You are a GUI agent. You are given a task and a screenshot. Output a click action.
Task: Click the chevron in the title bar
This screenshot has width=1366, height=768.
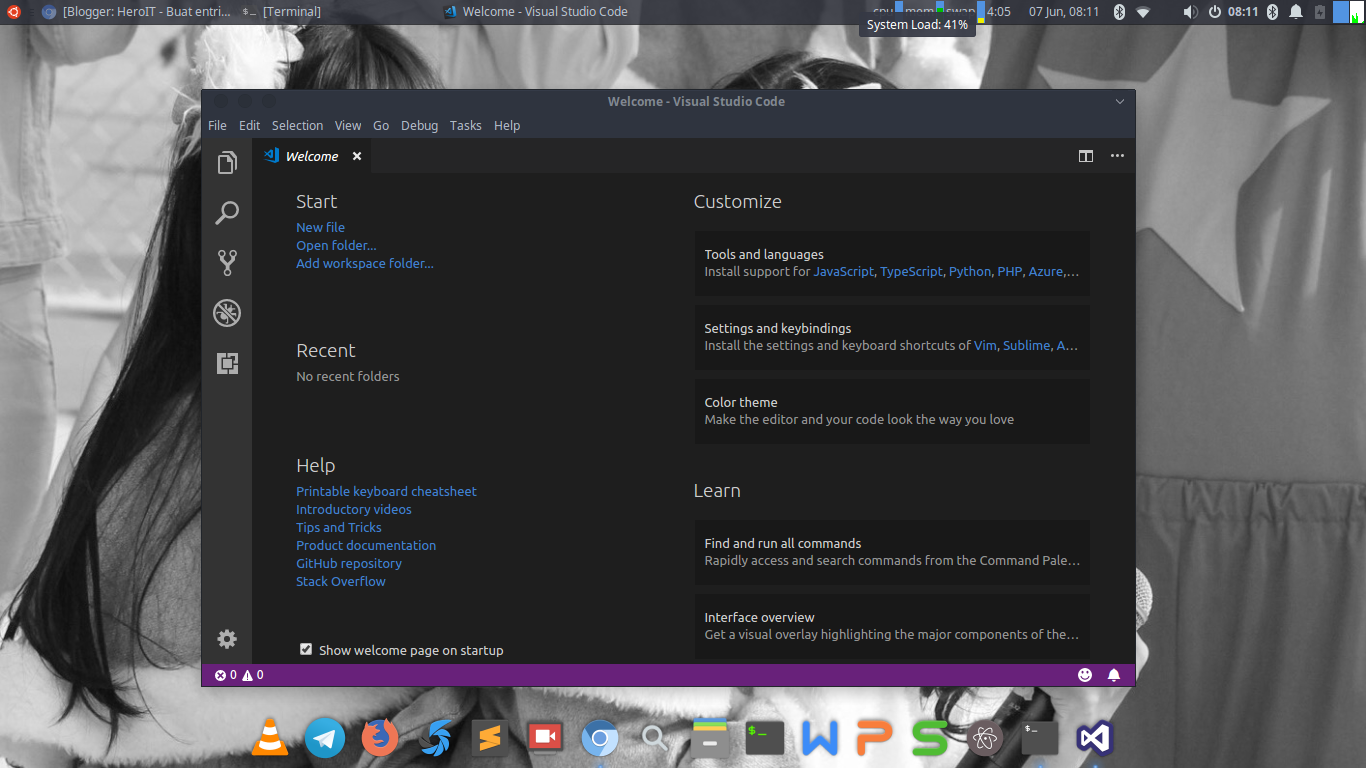1119,101
